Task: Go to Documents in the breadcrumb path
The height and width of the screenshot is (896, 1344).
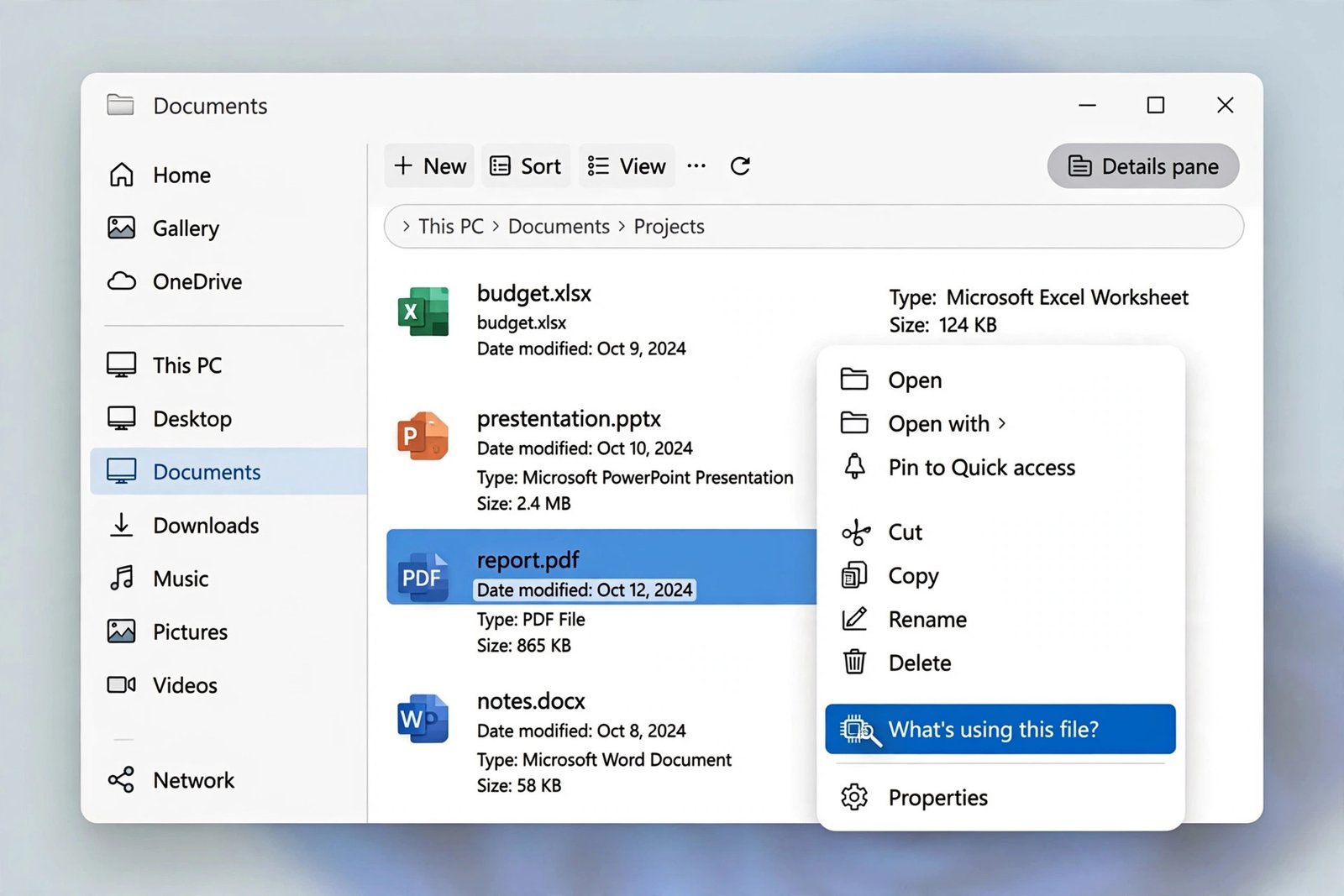Action: pyautogui.click(x=559, y=226)
